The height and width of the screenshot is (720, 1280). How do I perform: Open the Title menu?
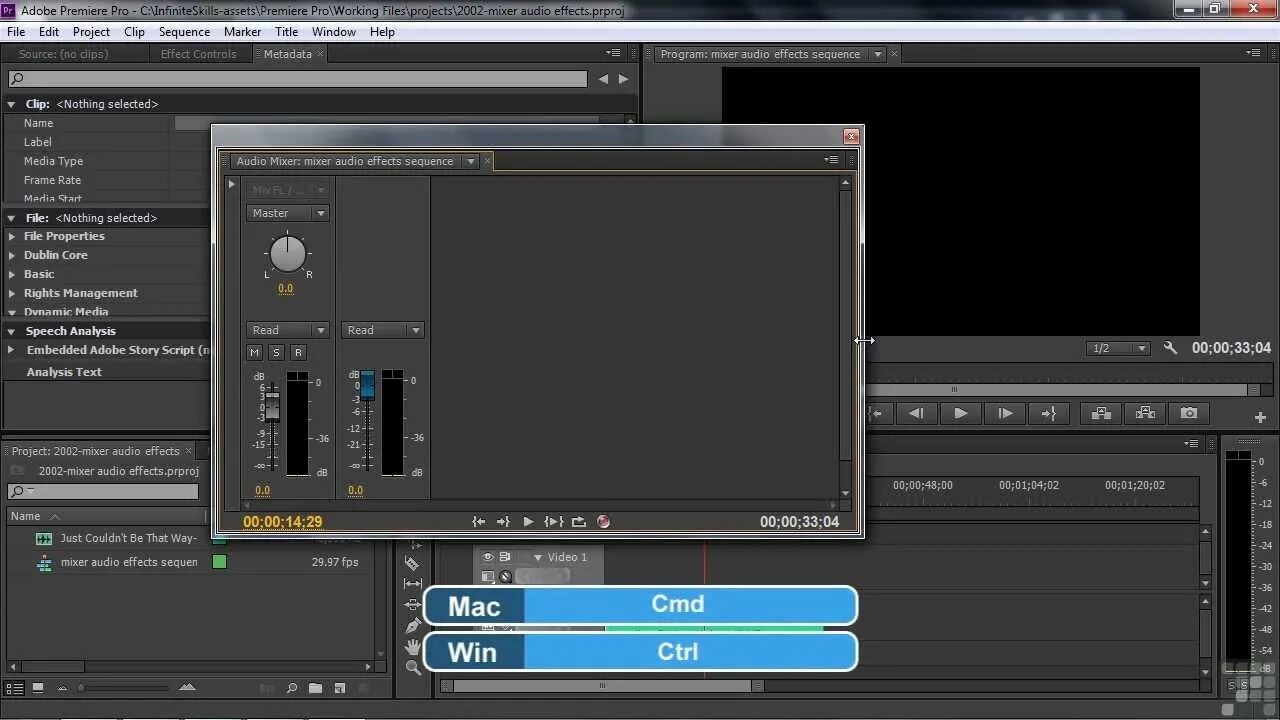pos(287,31)
